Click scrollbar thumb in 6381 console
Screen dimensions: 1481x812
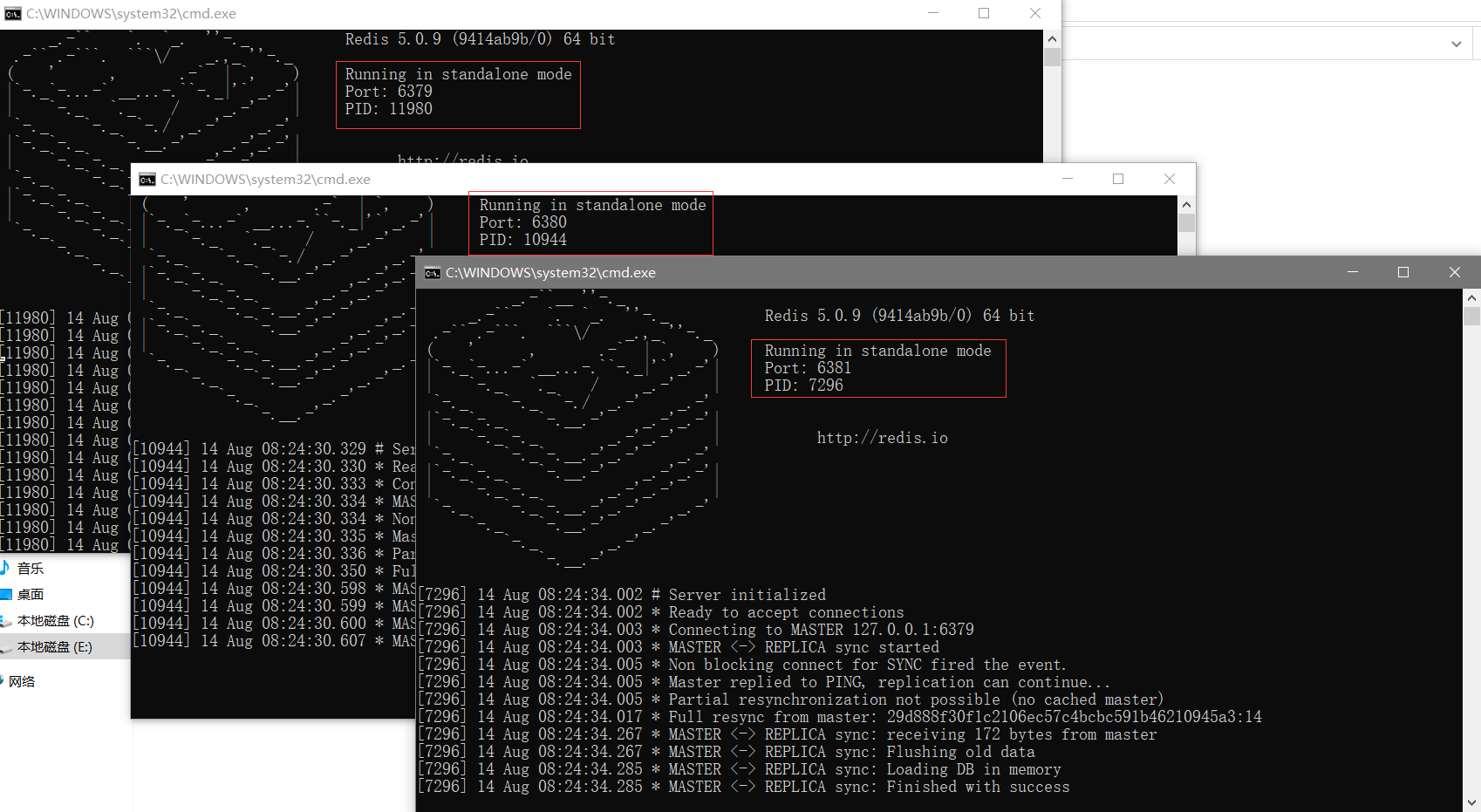pos(1472,316)
